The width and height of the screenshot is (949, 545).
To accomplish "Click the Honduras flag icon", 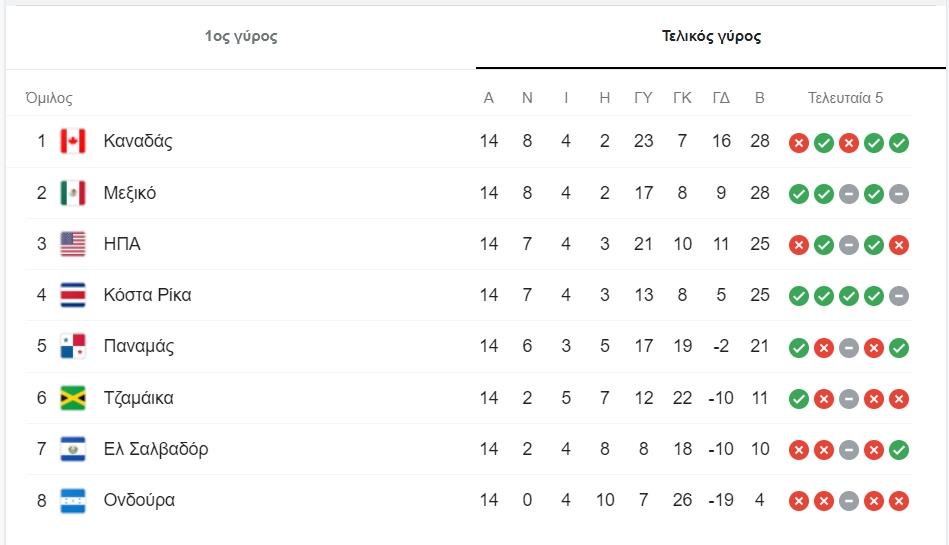I will (x=73, y=500).
